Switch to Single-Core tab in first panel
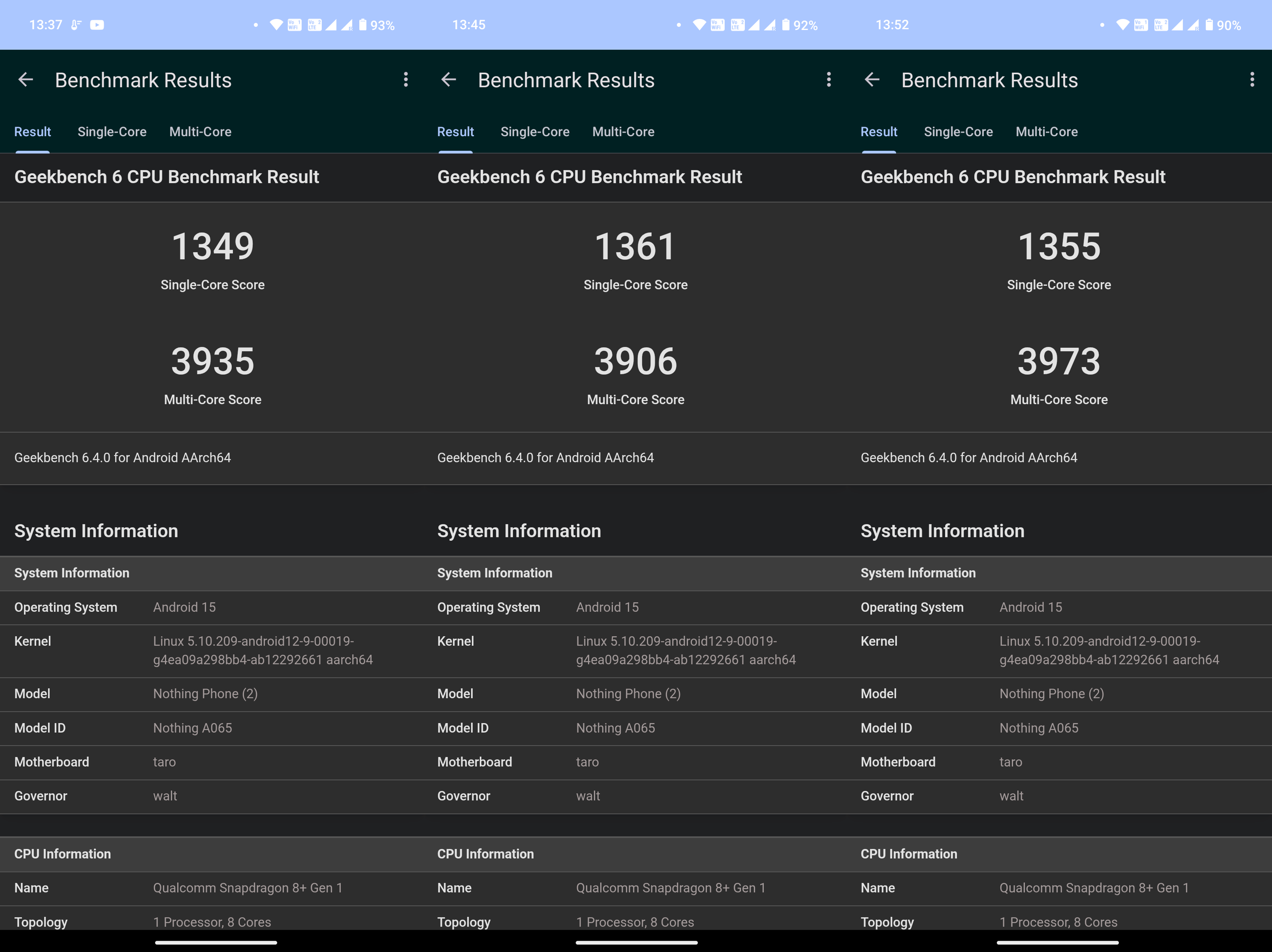The image size is (1272, 952). (112, 132)
